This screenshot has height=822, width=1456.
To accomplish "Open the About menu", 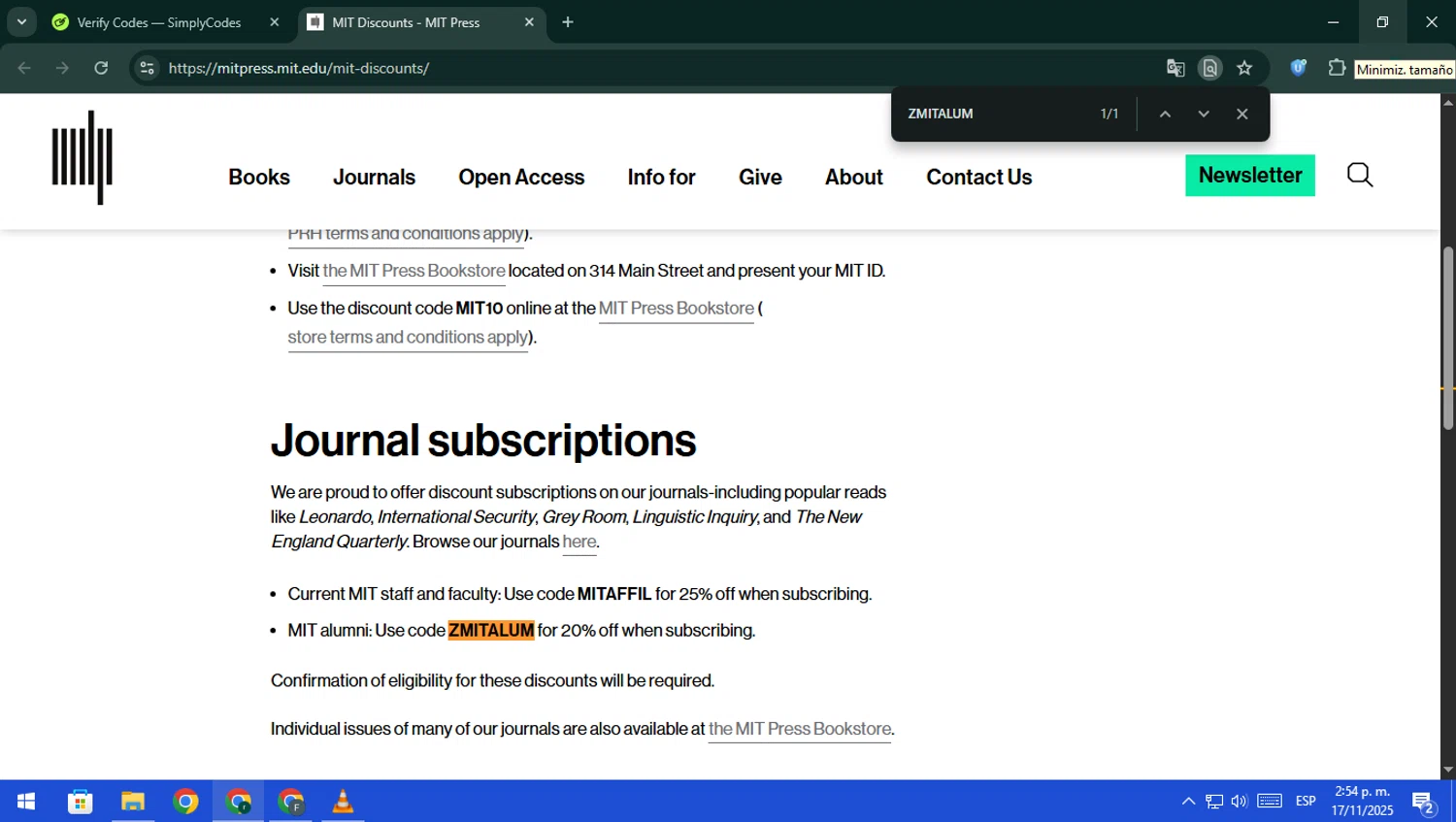I will click(x=854, y=177).
